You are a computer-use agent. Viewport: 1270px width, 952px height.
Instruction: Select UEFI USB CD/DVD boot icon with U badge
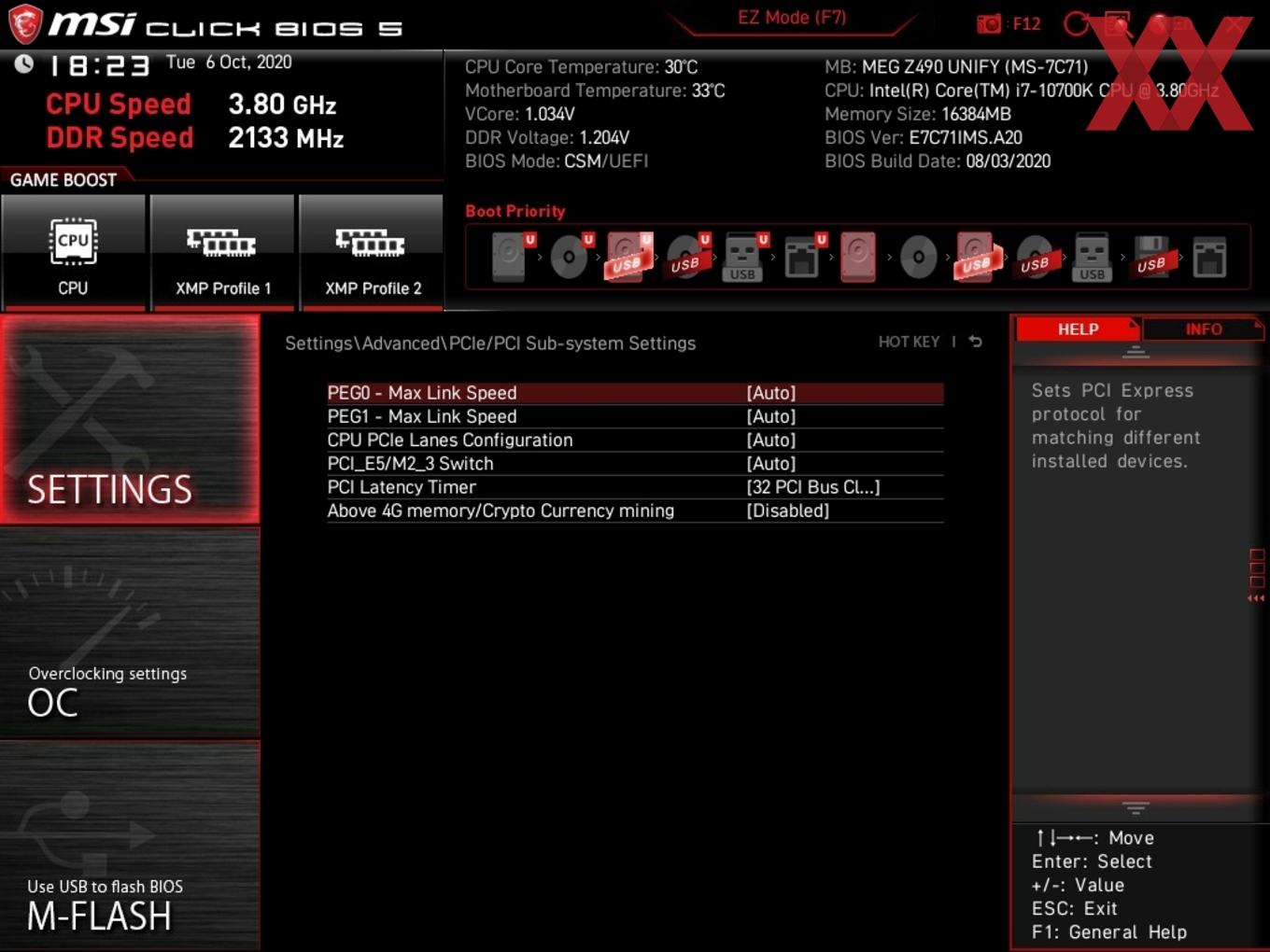click(686, 256)
